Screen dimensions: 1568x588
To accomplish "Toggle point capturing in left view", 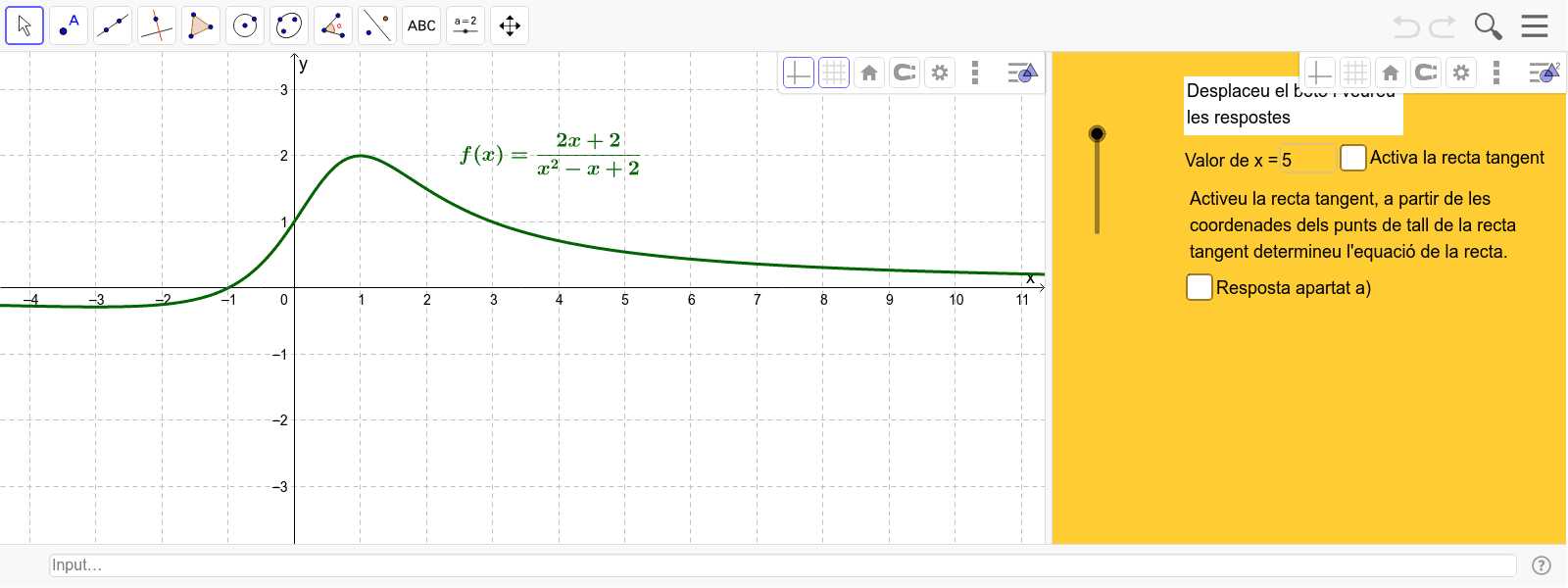I will point(905,73).
